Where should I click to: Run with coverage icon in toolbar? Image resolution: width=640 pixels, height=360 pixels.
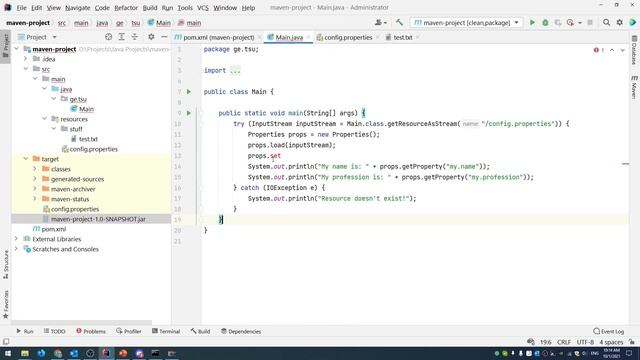(x=558, y=23)
